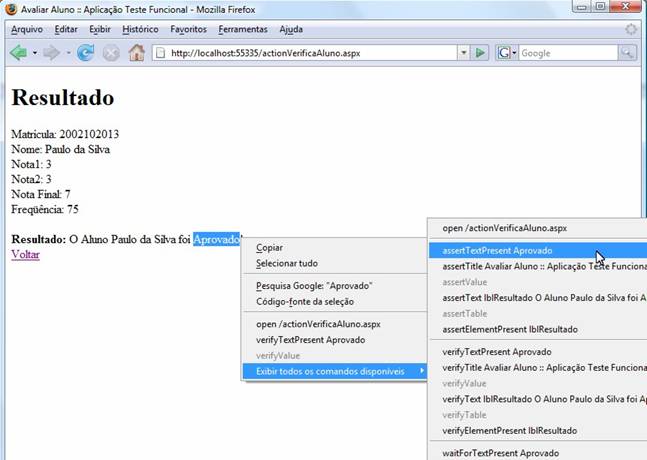This screenshot has height=460, width=647.
Task: Choose Código-fonte da seleção option
Action: [x=304, y=301]
